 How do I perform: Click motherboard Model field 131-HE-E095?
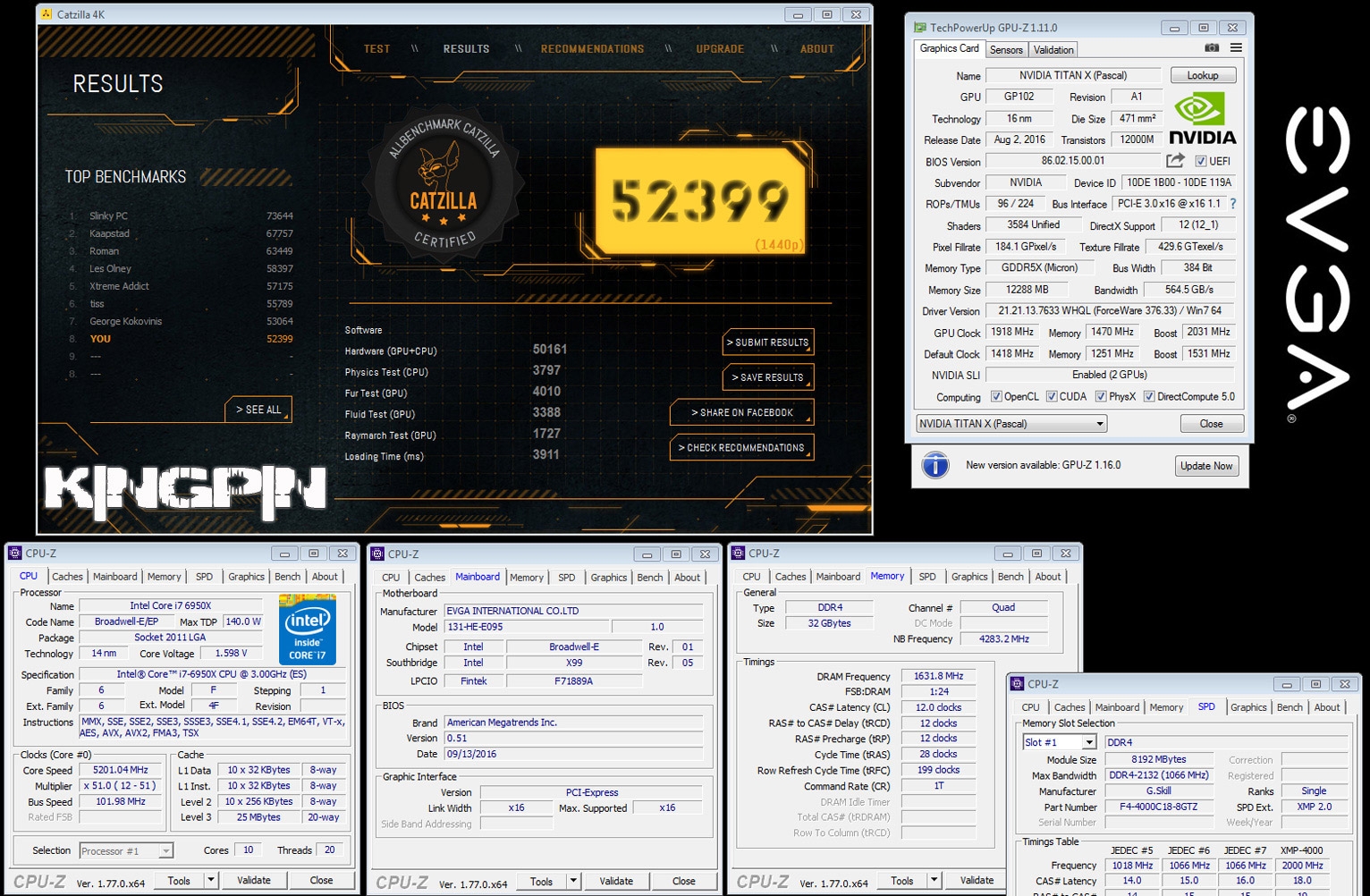tap(526, 627)
